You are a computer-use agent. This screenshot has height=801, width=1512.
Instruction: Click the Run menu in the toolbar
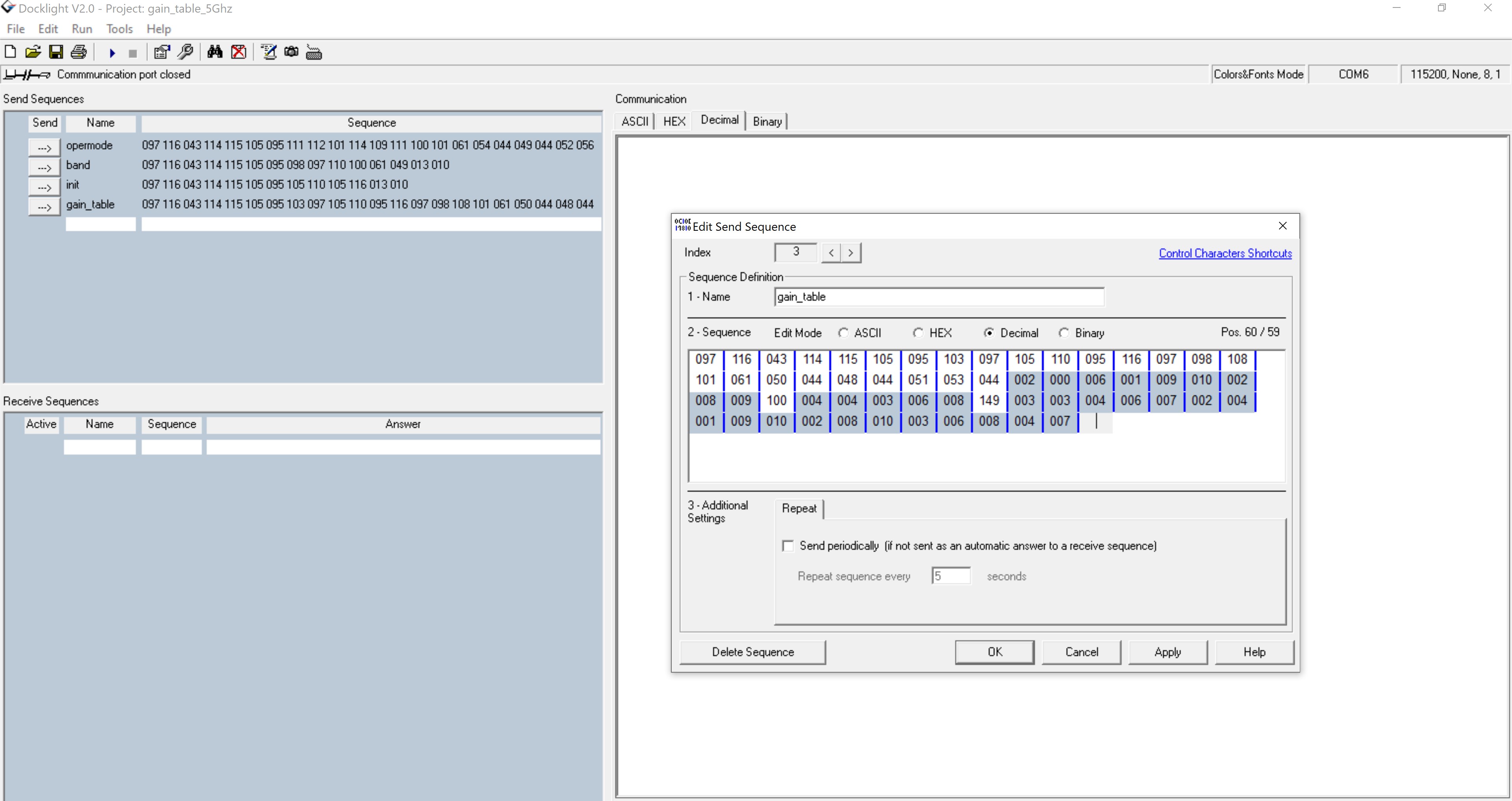82,28
